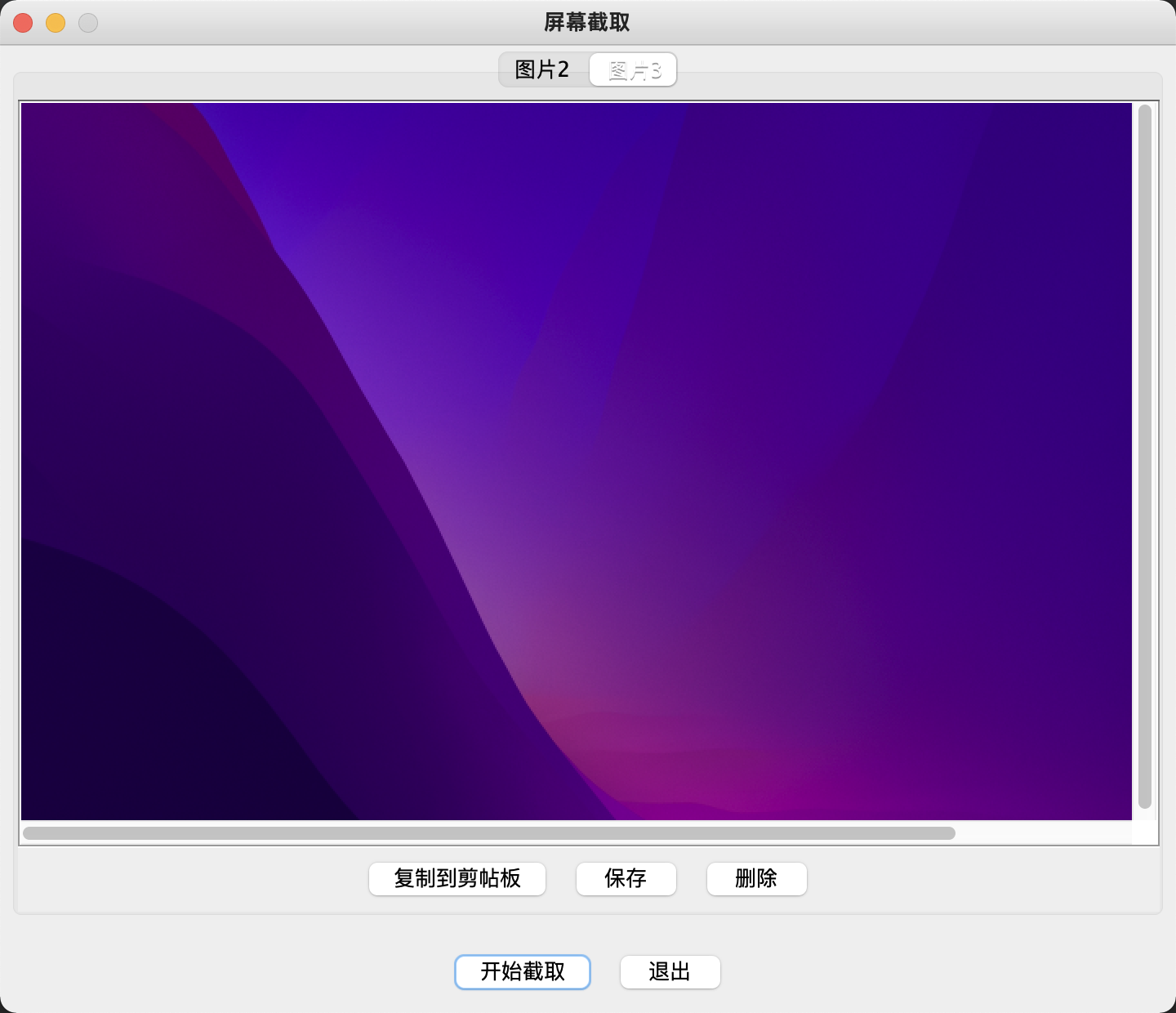Image resolution: width=1176 pixels, height=1013 pixels.
Task: Click the 复制到剪帖板 button
Action: click(x=457, y=879)
